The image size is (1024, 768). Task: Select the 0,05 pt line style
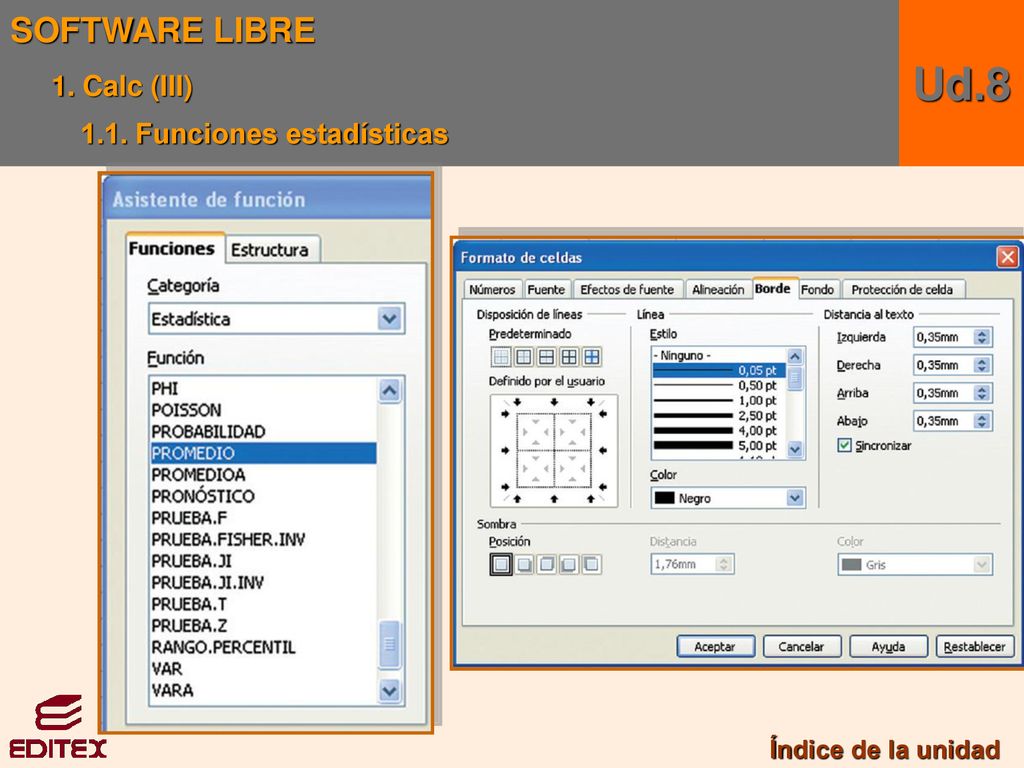click(x=720, y=370)
